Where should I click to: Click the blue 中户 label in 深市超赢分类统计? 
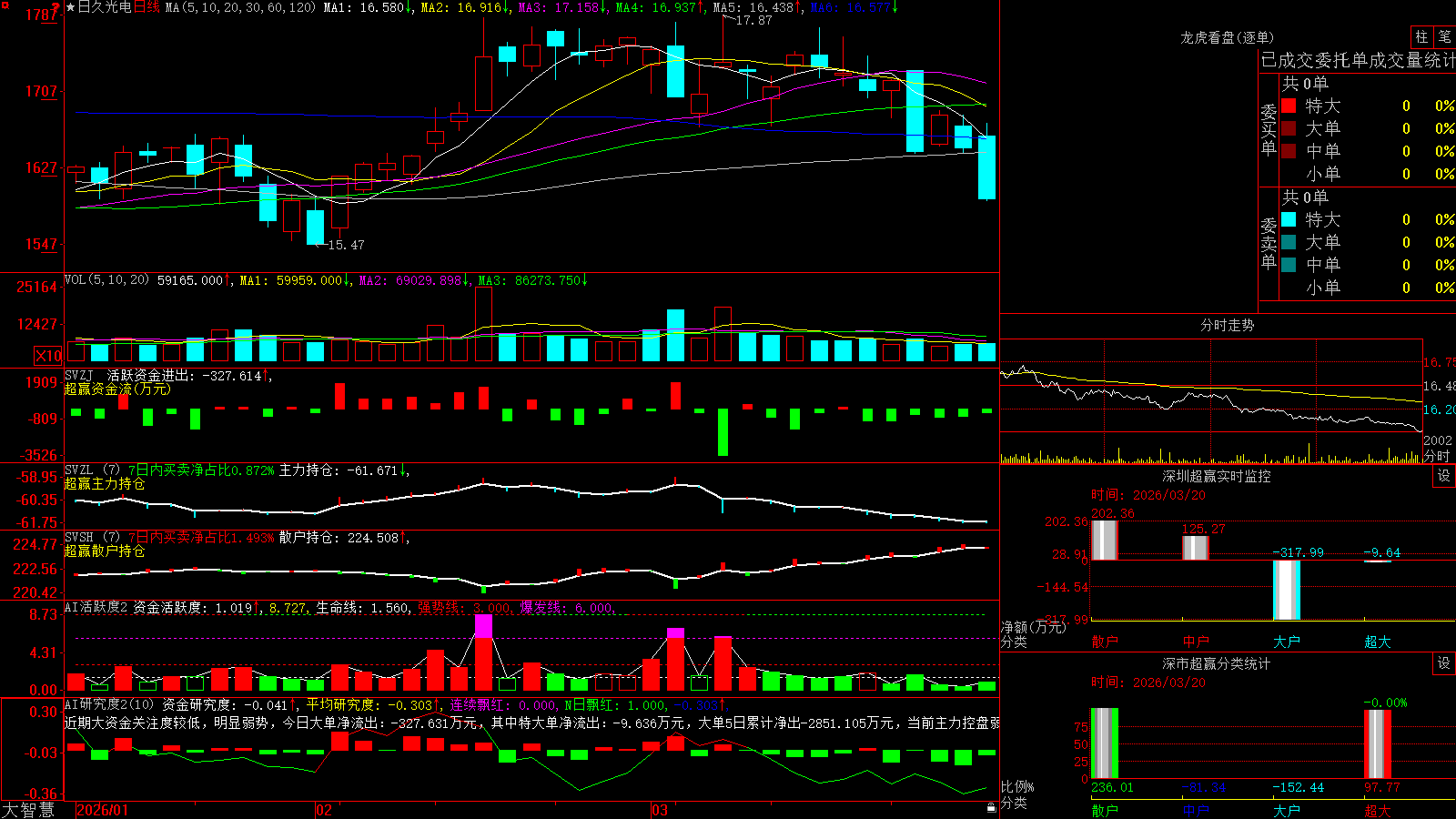pos(1196,810)
